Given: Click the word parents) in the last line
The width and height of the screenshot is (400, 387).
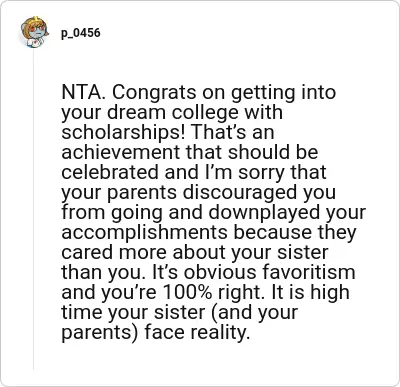Looking at the screenshot, I should (x=100, y=332).
